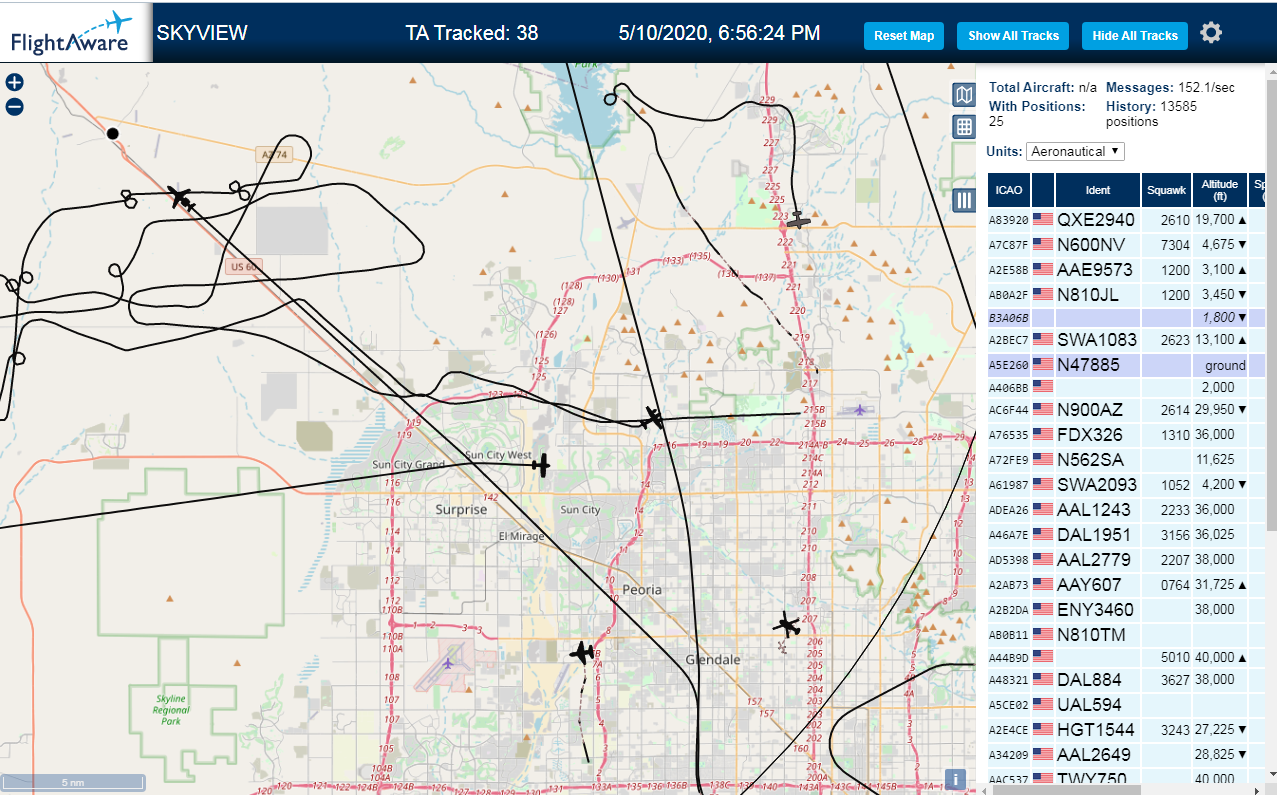Select aircraft row DAL884
Image resolution: width=1277 pixels, height=795 pixels.
click(x=1126, y=680)
